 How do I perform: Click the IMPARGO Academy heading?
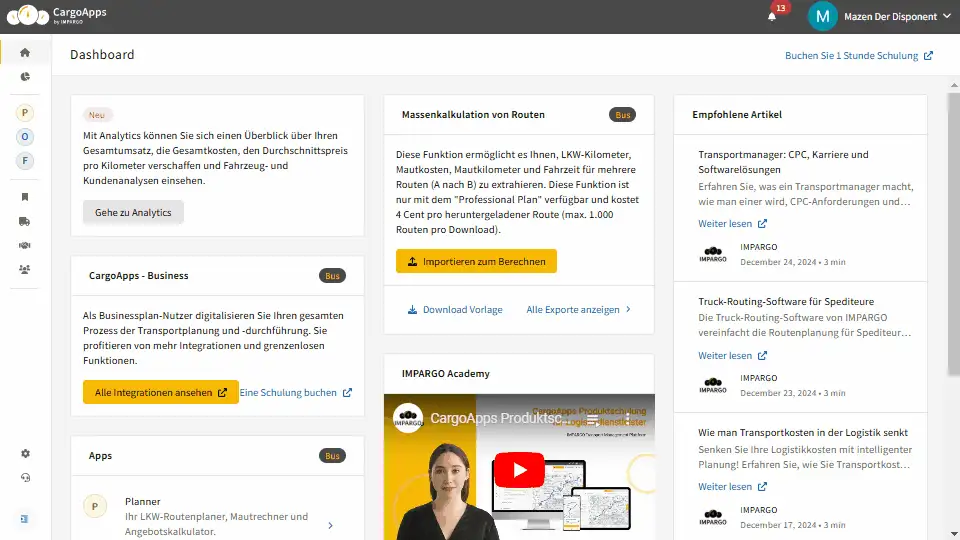pos(446,373)
